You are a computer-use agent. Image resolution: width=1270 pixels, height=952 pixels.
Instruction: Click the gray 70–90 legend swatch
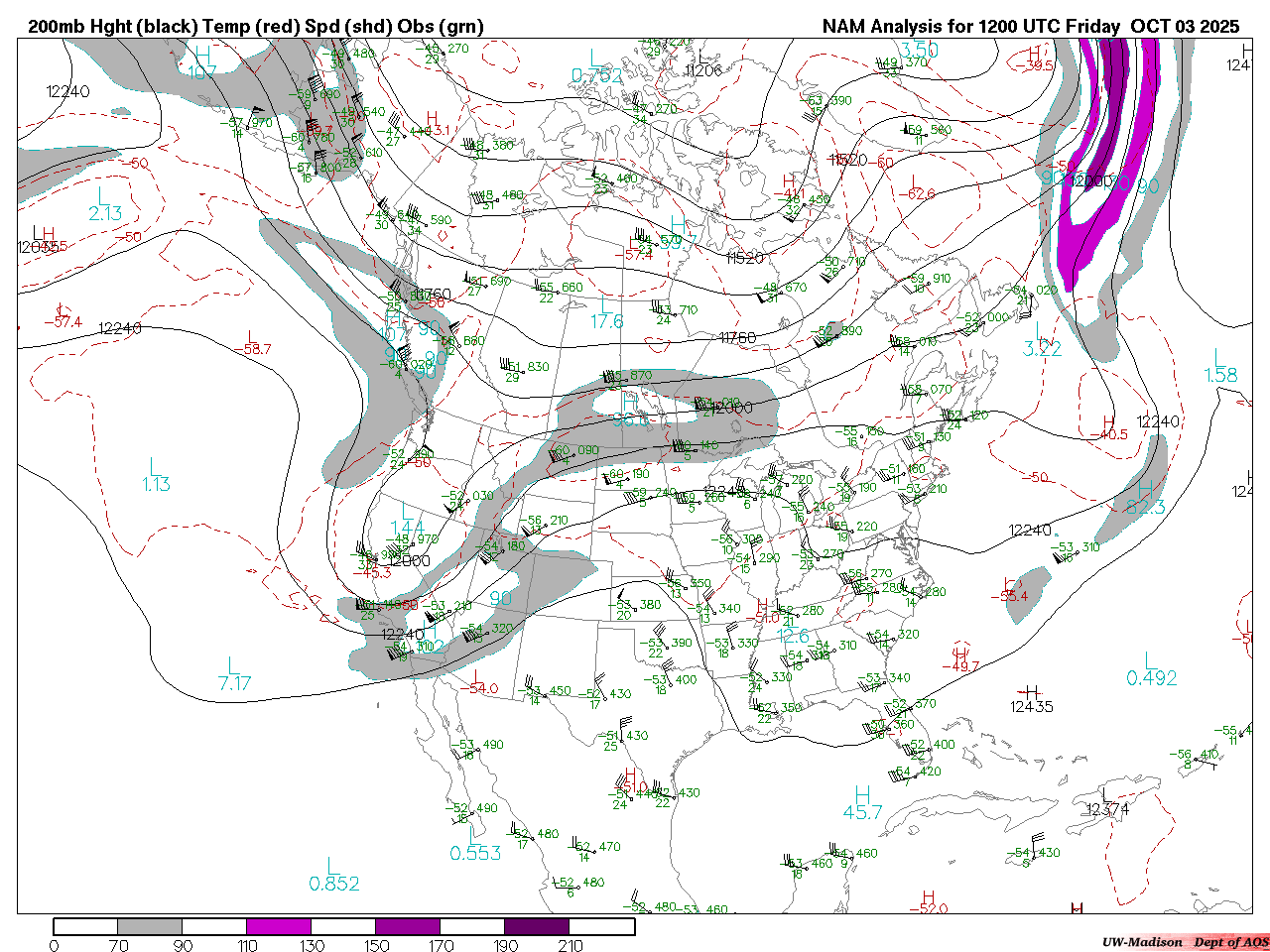[150, 926]
